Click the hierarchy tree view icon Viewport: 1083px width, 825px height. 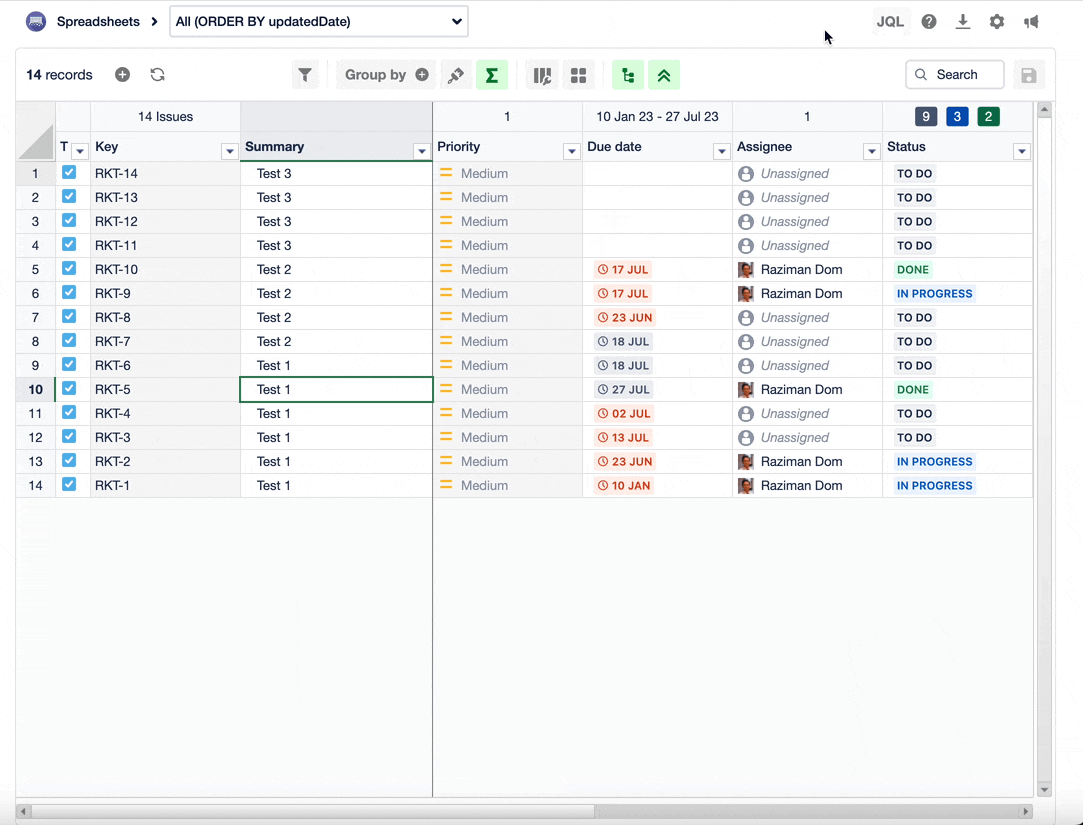(627, 75)
